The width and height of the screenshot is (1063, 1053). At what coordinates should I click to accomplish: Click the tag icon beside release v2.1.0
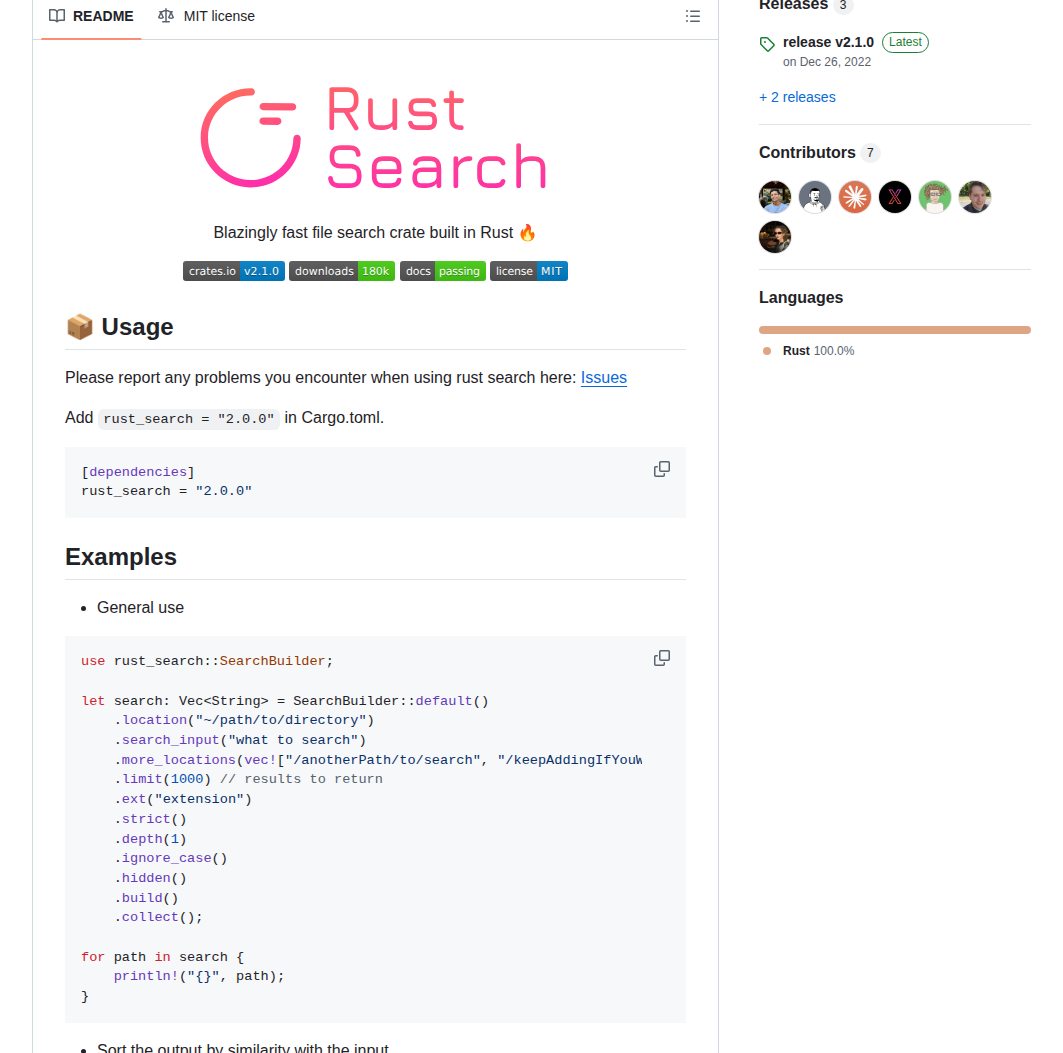[x=766, y=43]
